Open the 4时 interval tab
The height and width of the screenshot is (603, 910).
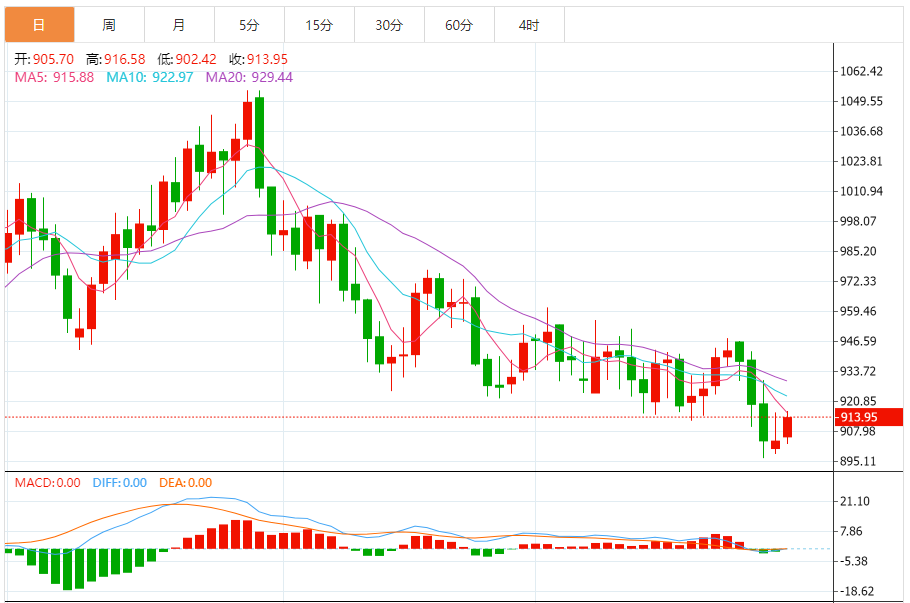click(529, 25)
